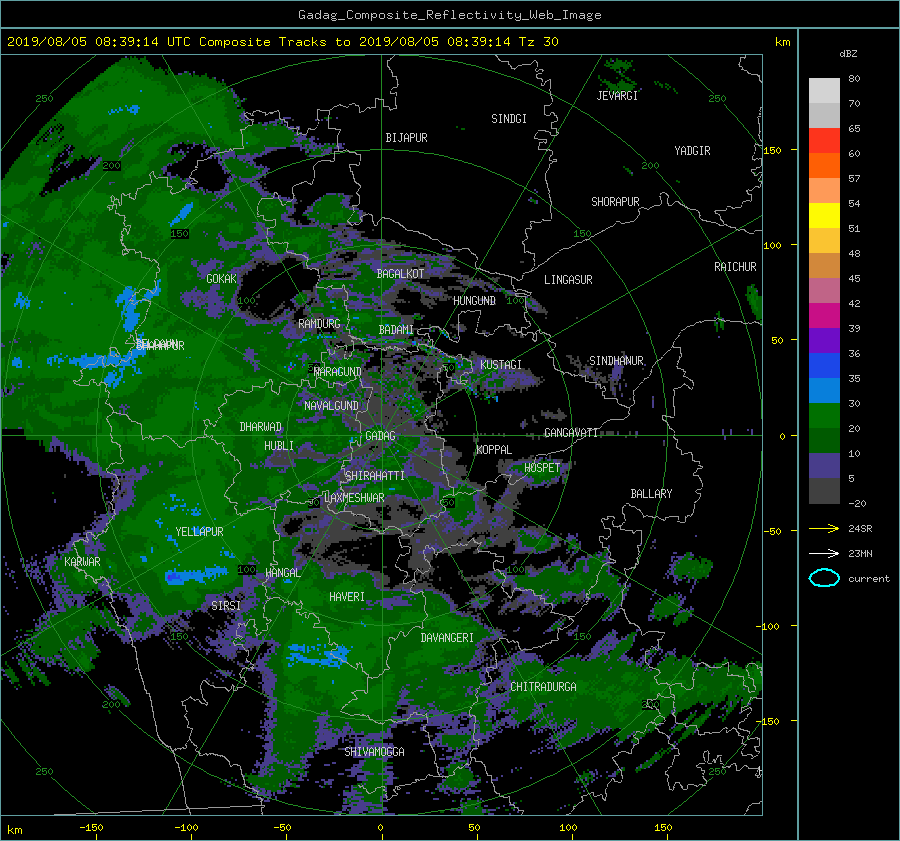Image resolution: width=900 pixels, height=841 pixels.
Task: Select the LINGASUR label
Action: coord(568,280)
